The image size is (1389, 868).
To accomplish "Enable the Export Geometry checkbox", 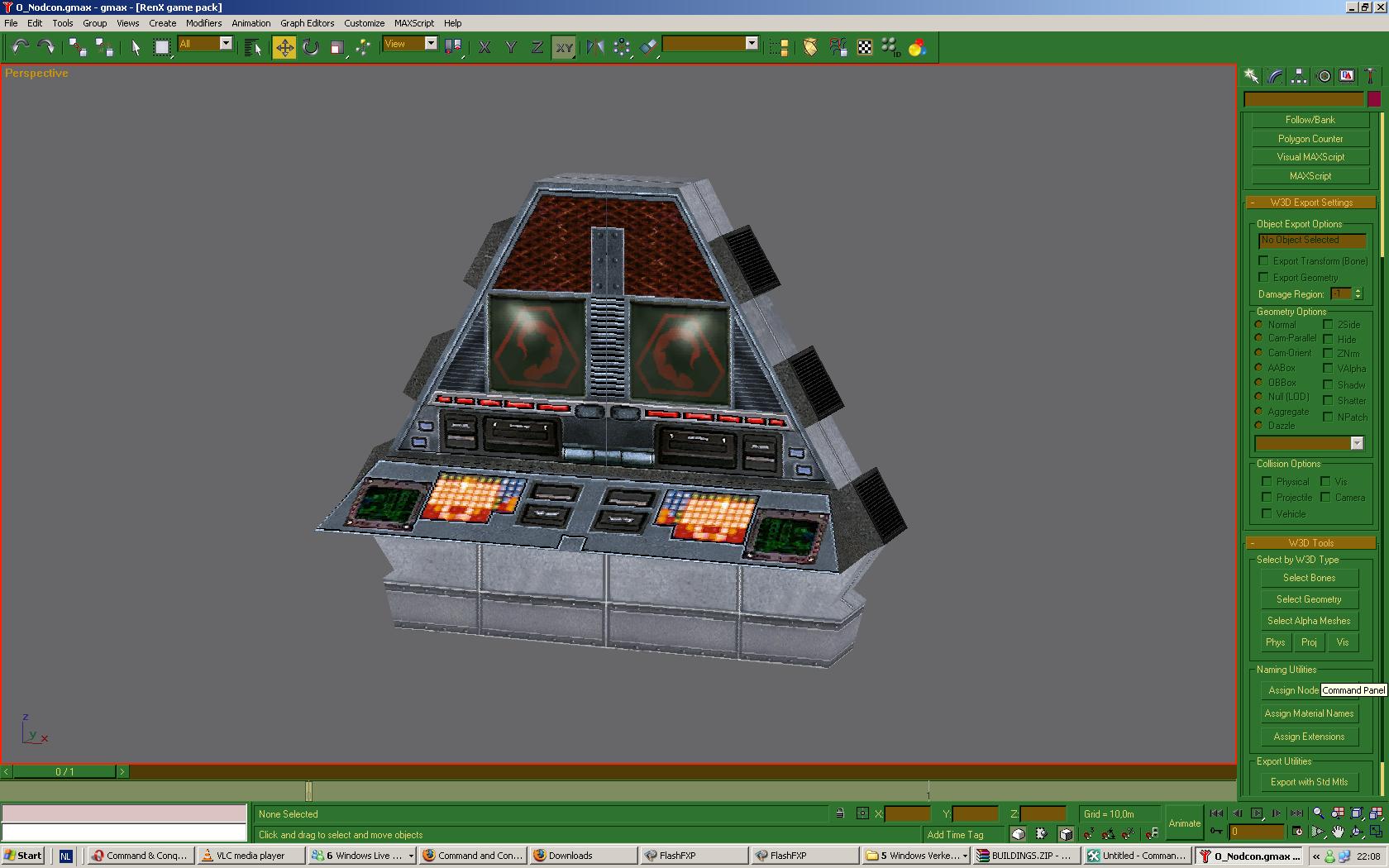I will tap(1263, 278).
